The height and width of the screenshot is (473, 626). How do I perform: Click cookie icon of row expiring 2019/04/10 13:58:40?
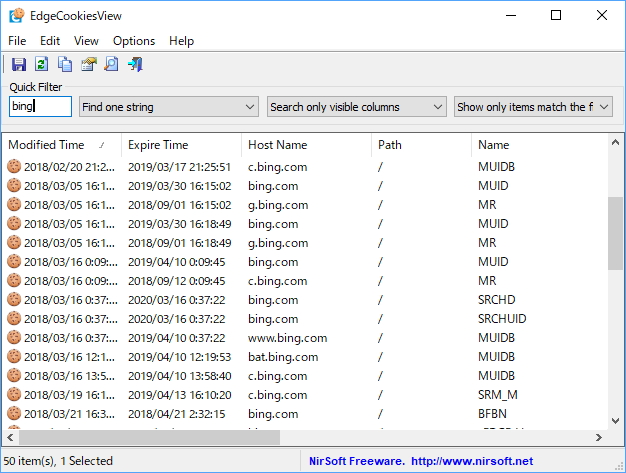[14, 376]
